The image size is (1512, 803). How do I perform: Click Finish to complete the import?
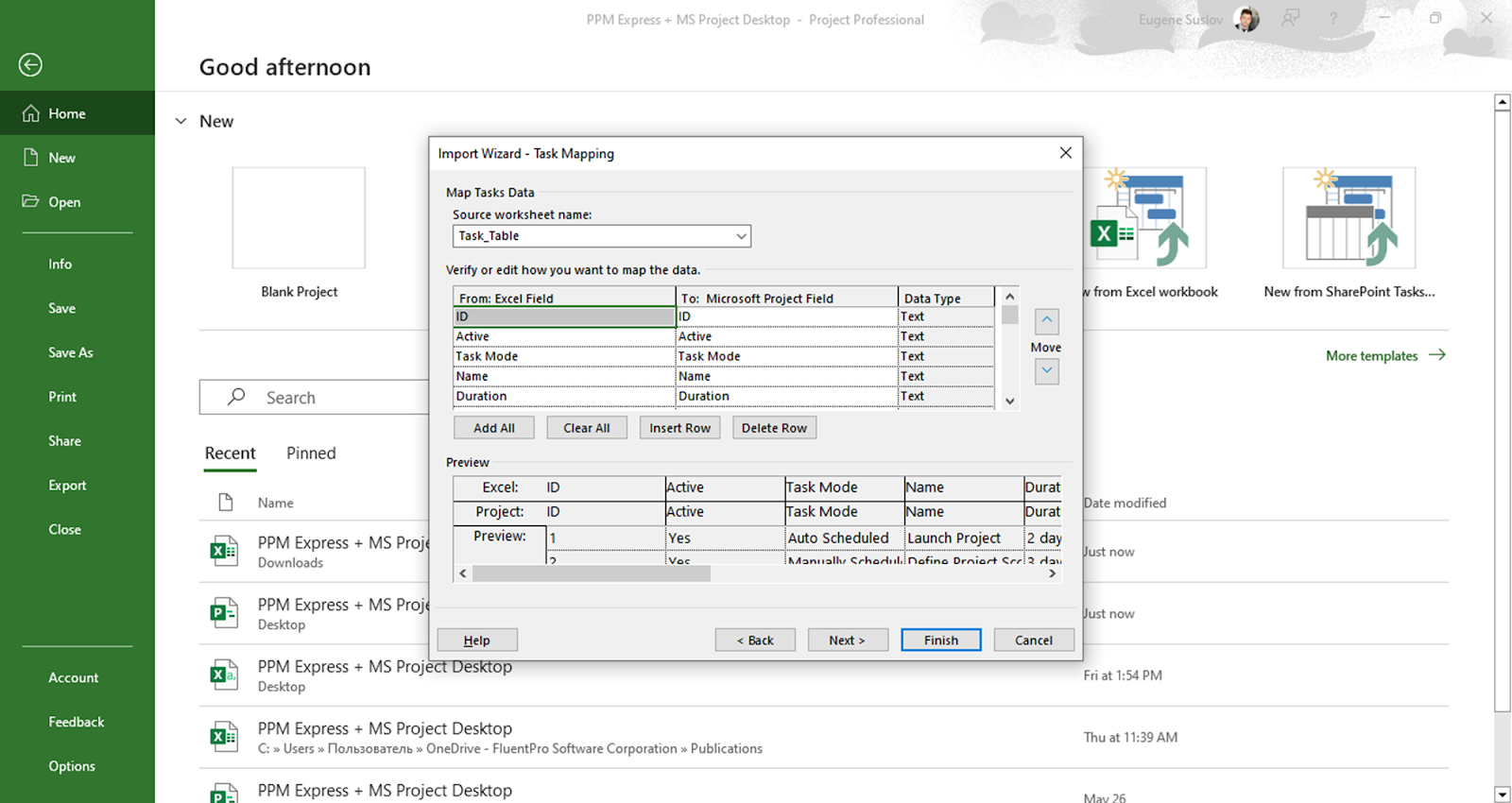[x=941, y=641]
